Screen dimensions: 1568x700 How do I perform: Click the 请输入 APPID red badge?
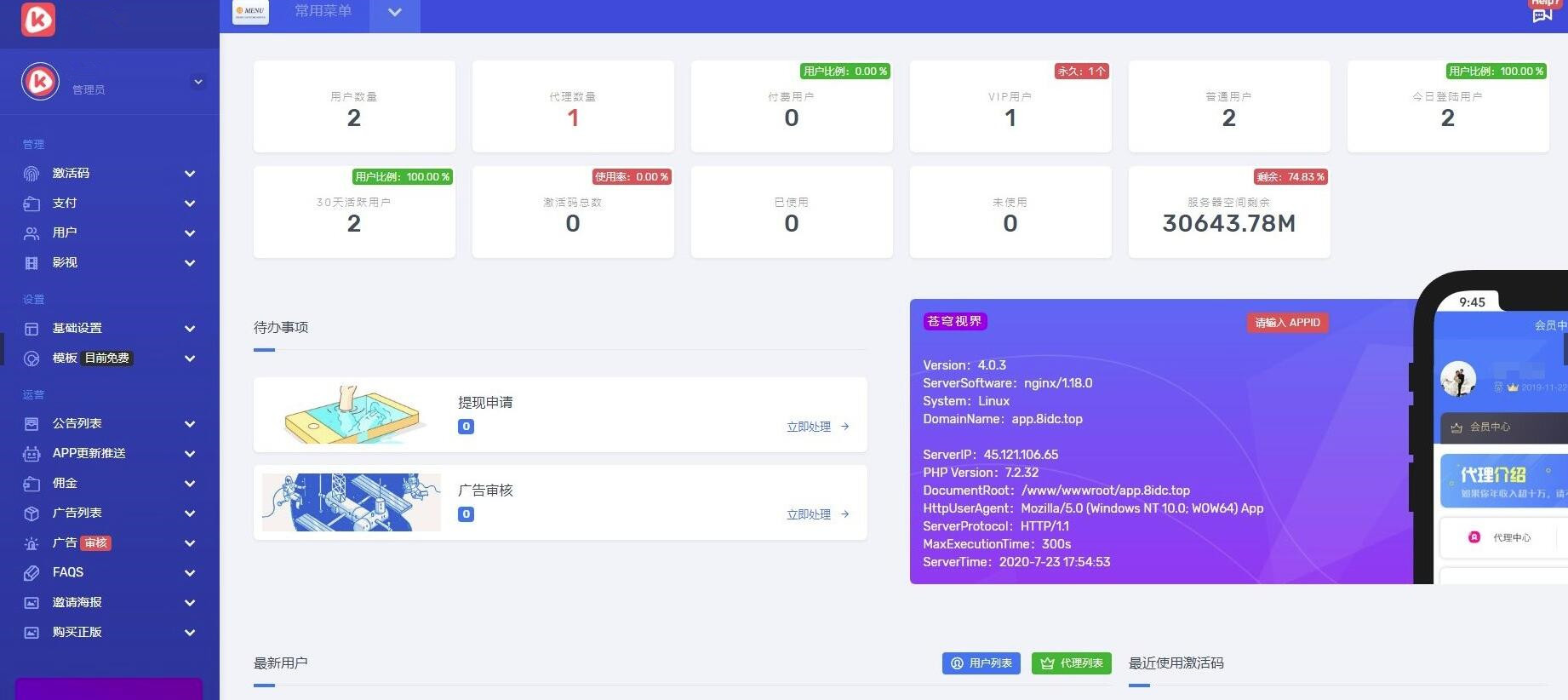[1287, 323]
